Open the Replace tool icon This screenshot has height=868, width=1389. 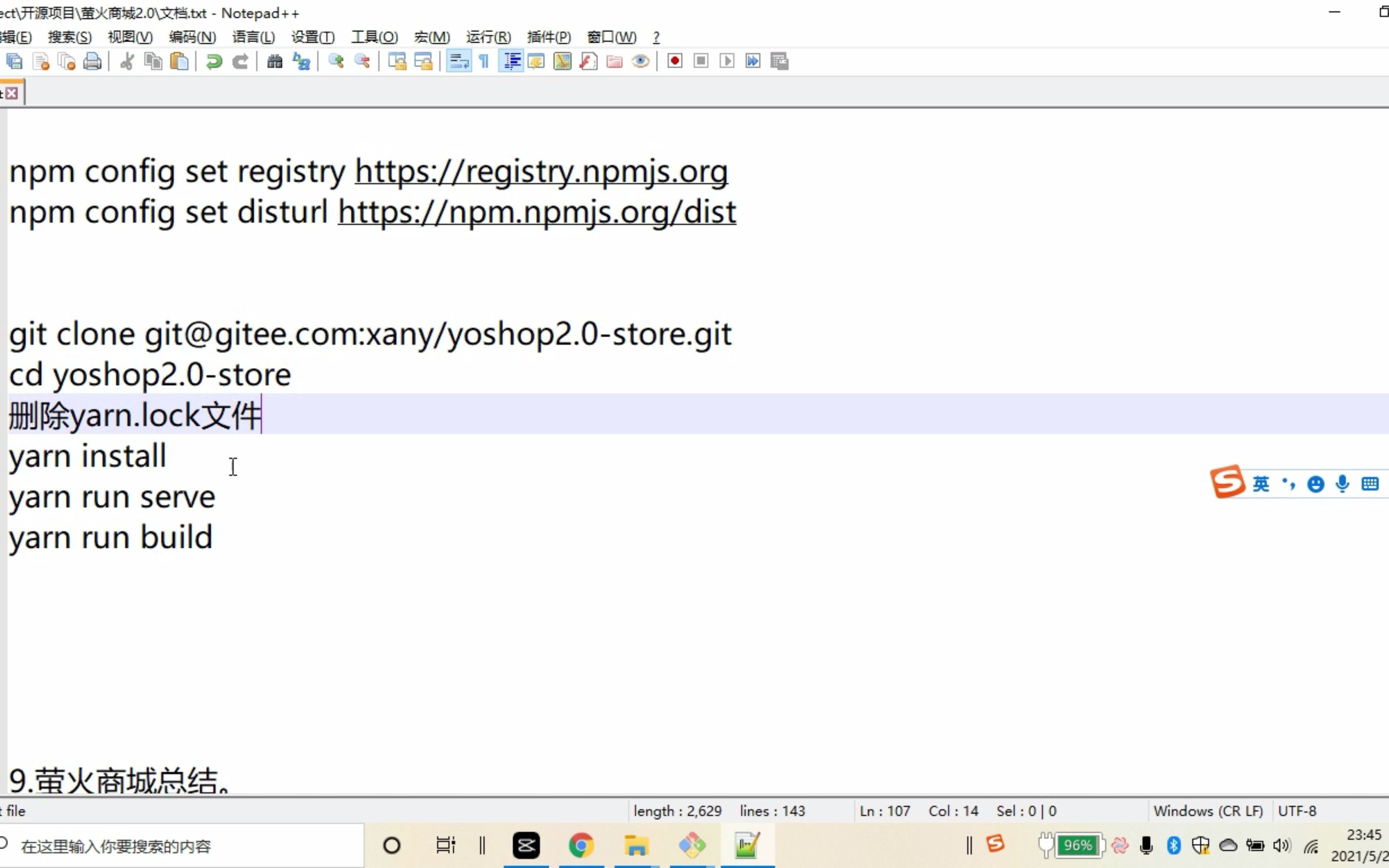[301, 61]
